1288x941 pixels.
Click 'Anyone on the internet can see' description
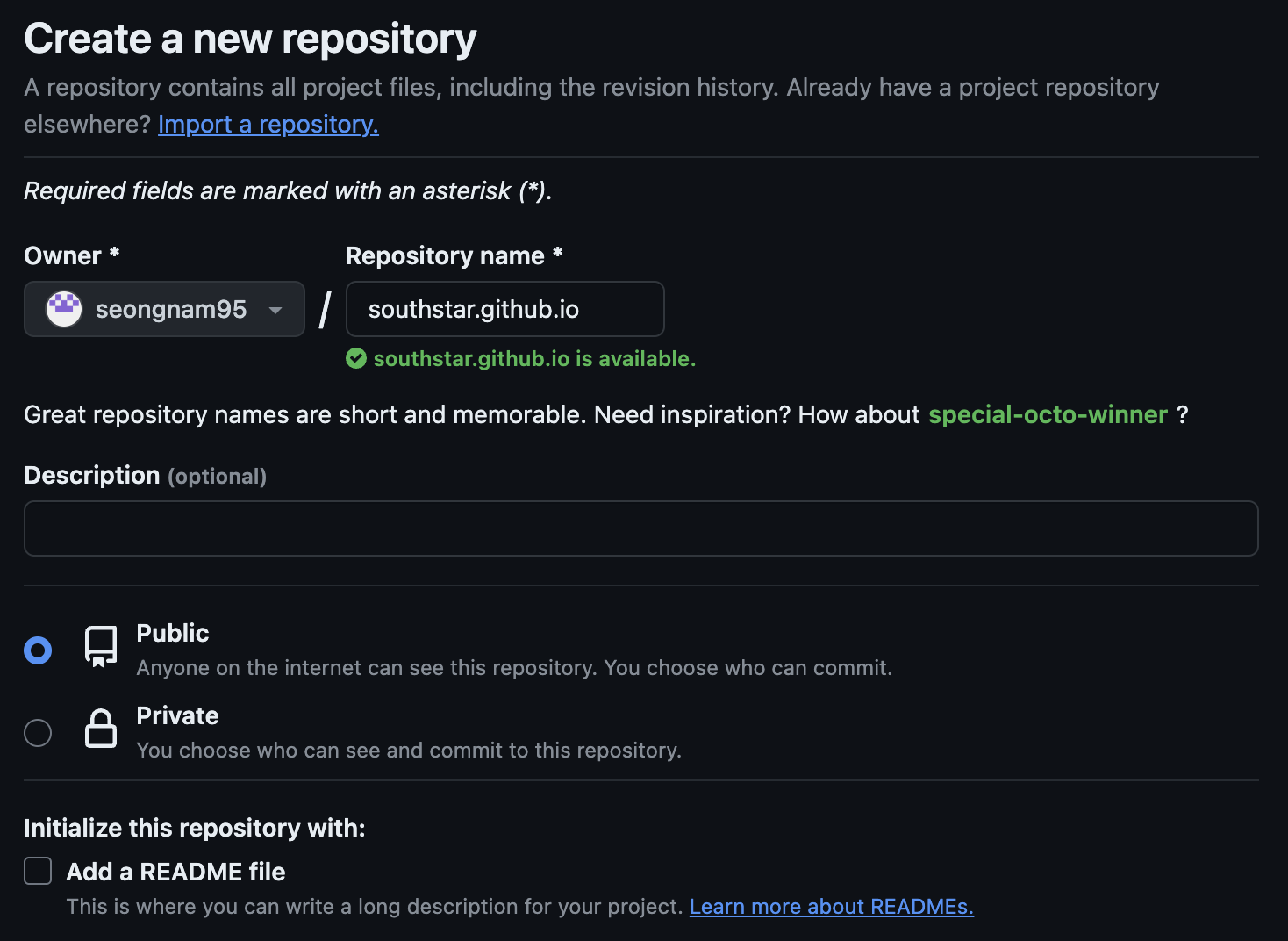coord(514,668)
